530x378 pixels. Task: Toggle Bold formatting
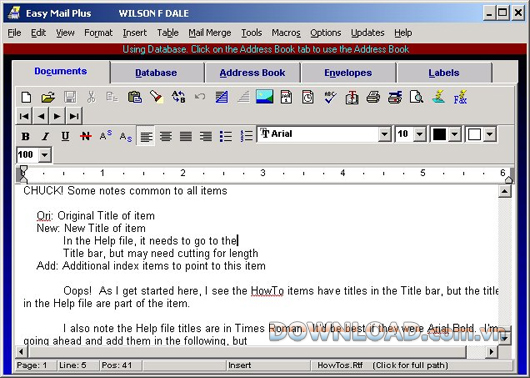[25, 136]
